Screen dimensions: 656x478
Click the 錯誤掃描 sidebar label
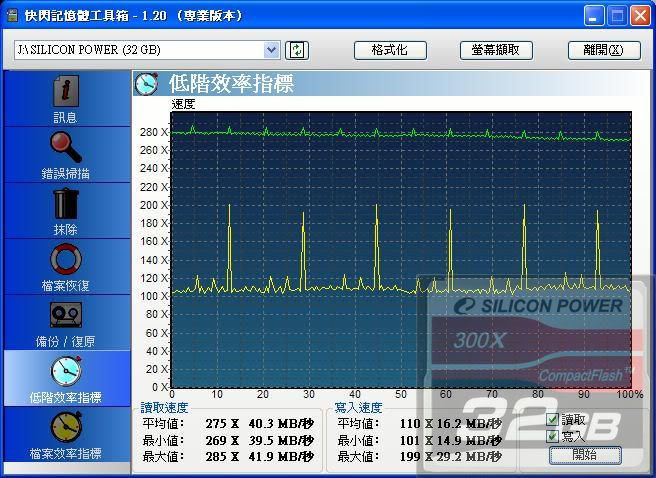pyautogui.click(x=66, y=174)
